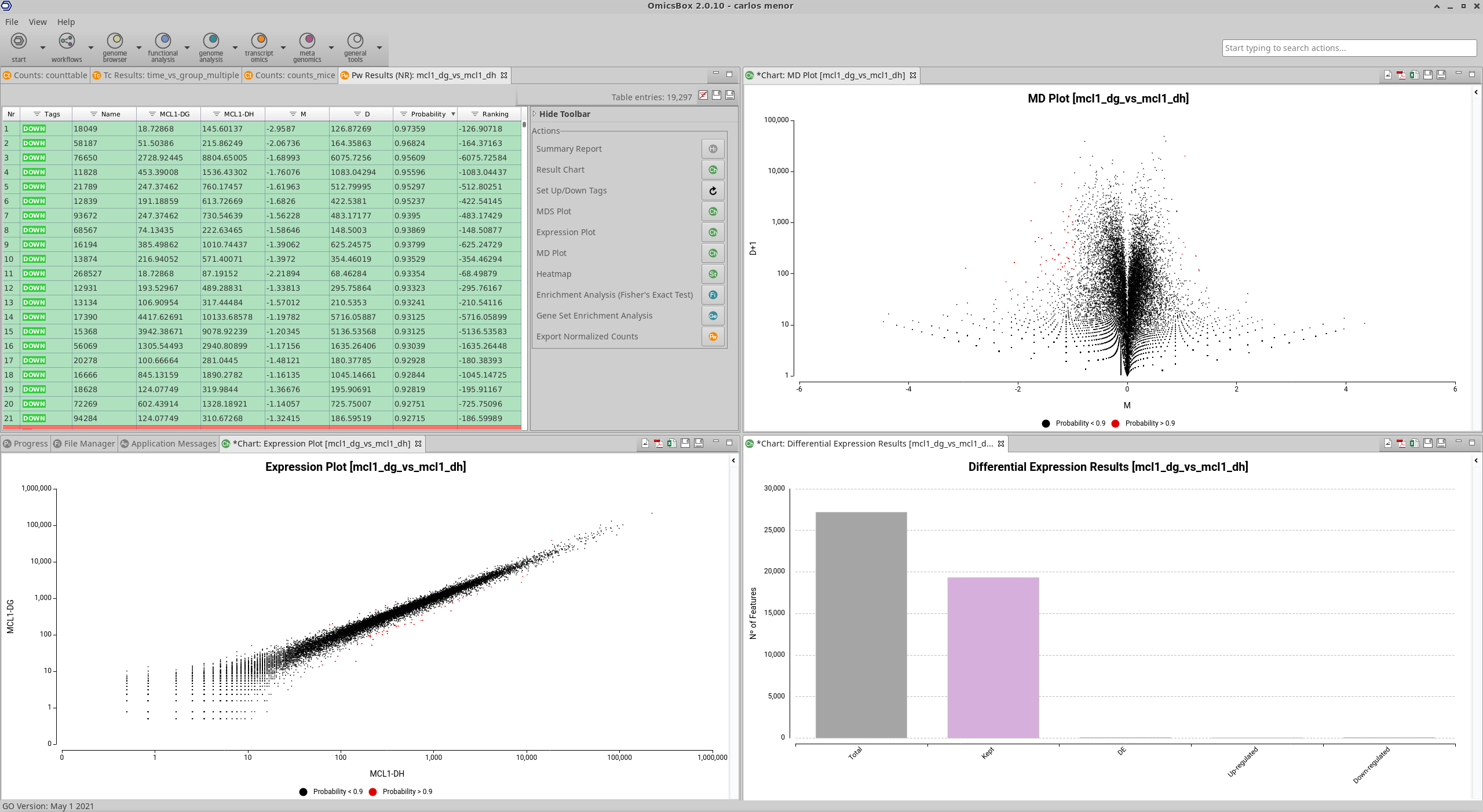The width and height of the screenshot is (1483, 812).
Task: Click the search actions input field
Action: [1349, 48]
